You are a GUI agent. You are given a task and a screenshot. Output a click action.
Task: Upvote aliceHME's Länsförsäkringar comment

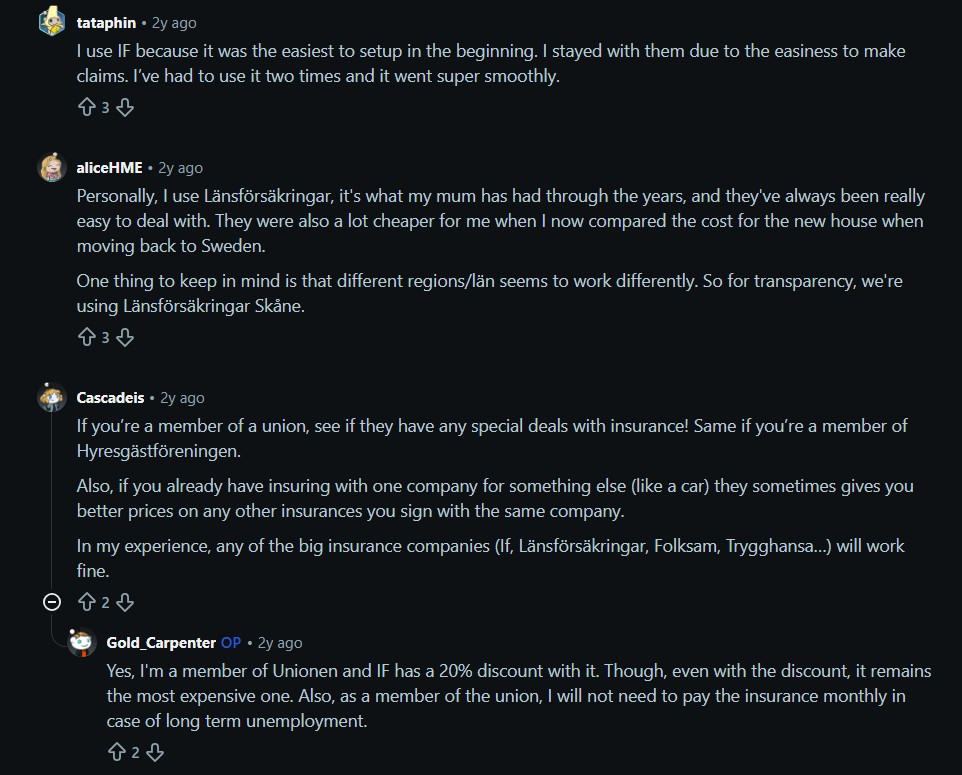87,337
